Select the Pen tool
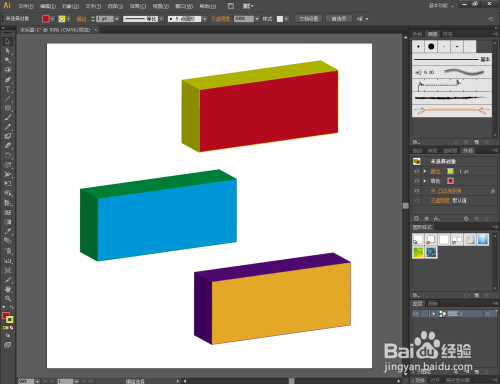The image size is (500, 384). [x=8, y=80]
